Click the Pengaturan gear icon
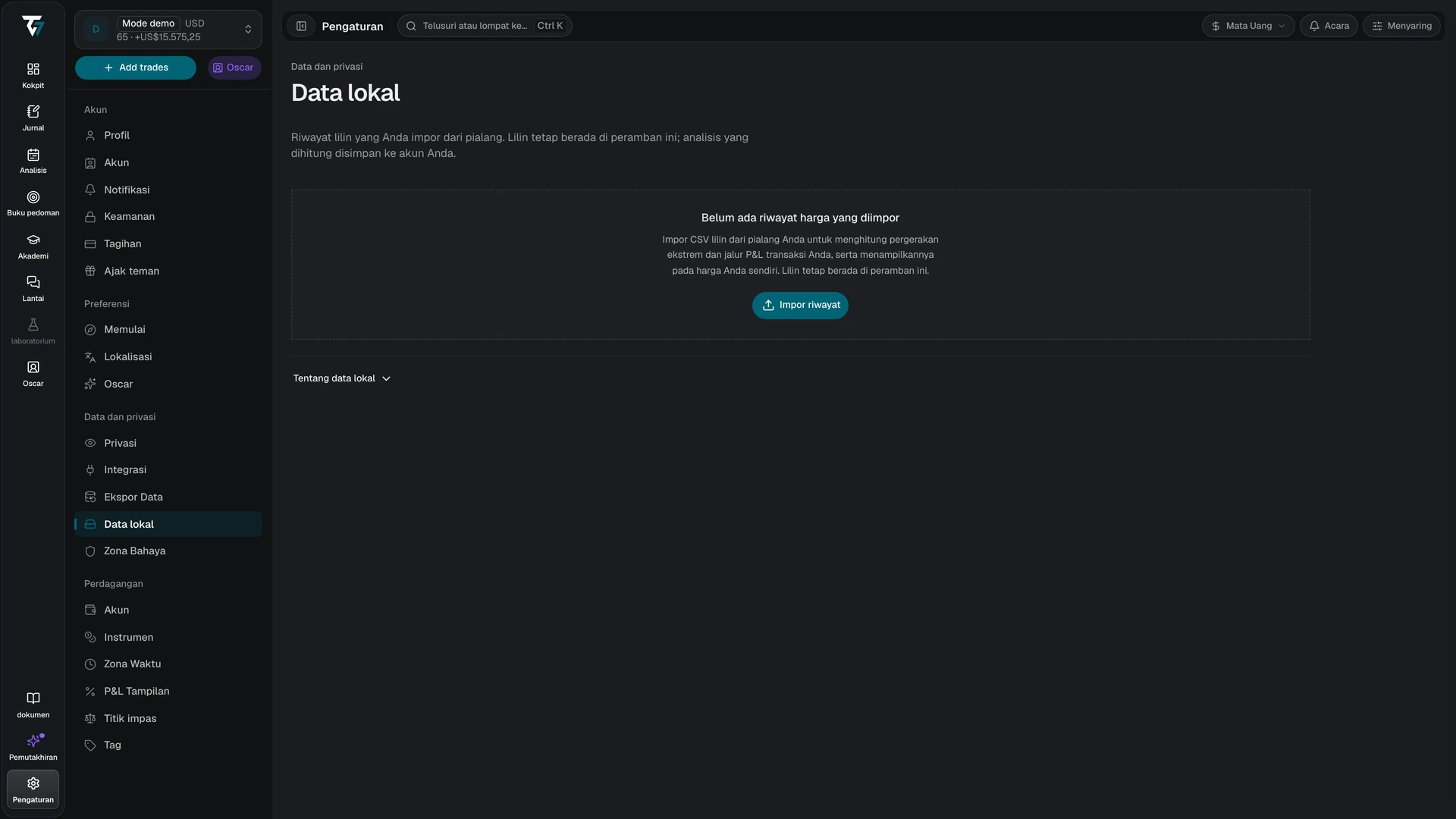The height and width of the screenshot is (819, 1456). pyautogui.click(x=33, y=789)
